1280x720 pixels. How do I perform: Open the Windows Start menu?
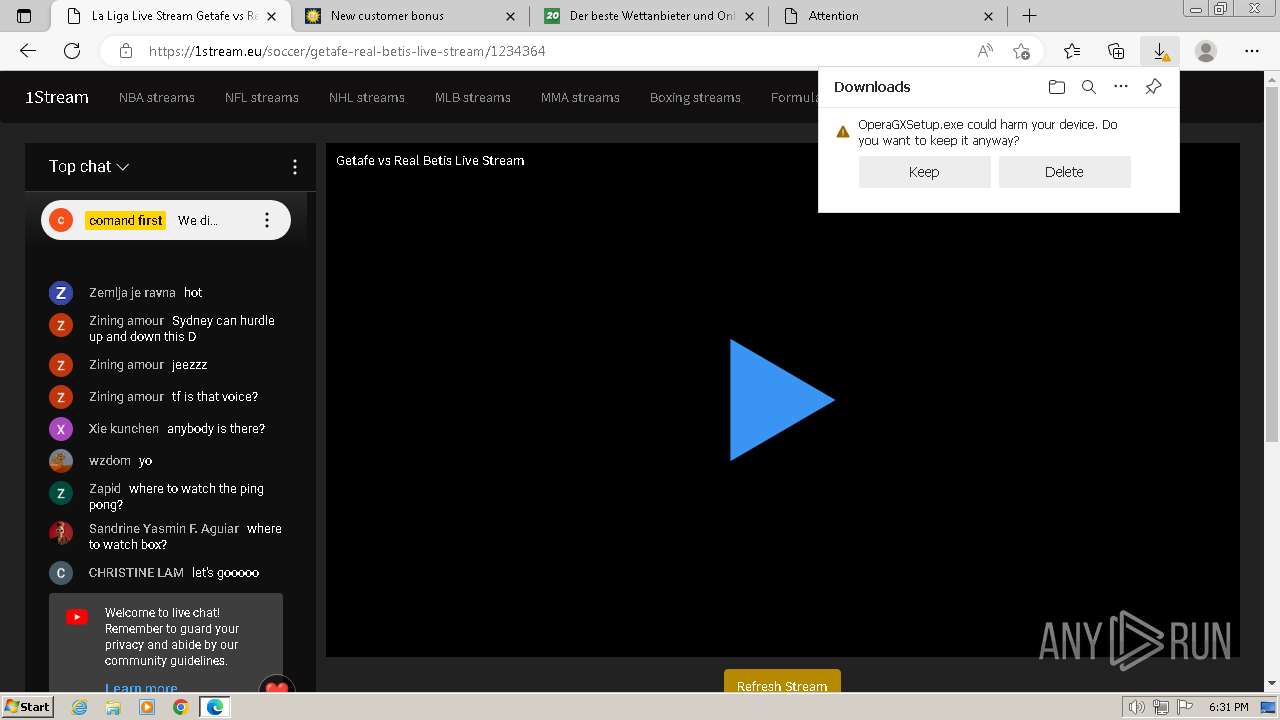point(28,706)
